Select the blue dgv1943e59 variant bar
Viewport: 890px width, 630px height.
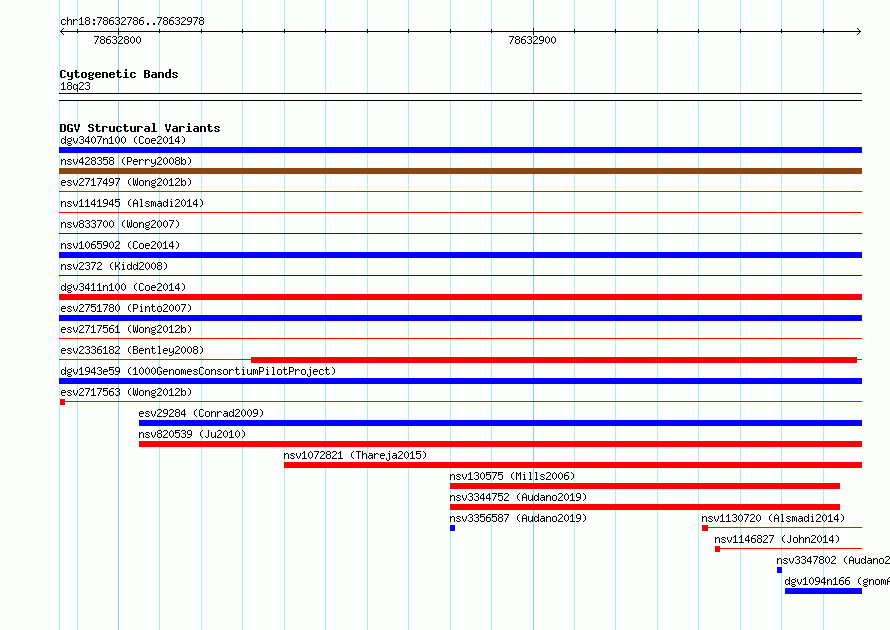click(460, 381)
